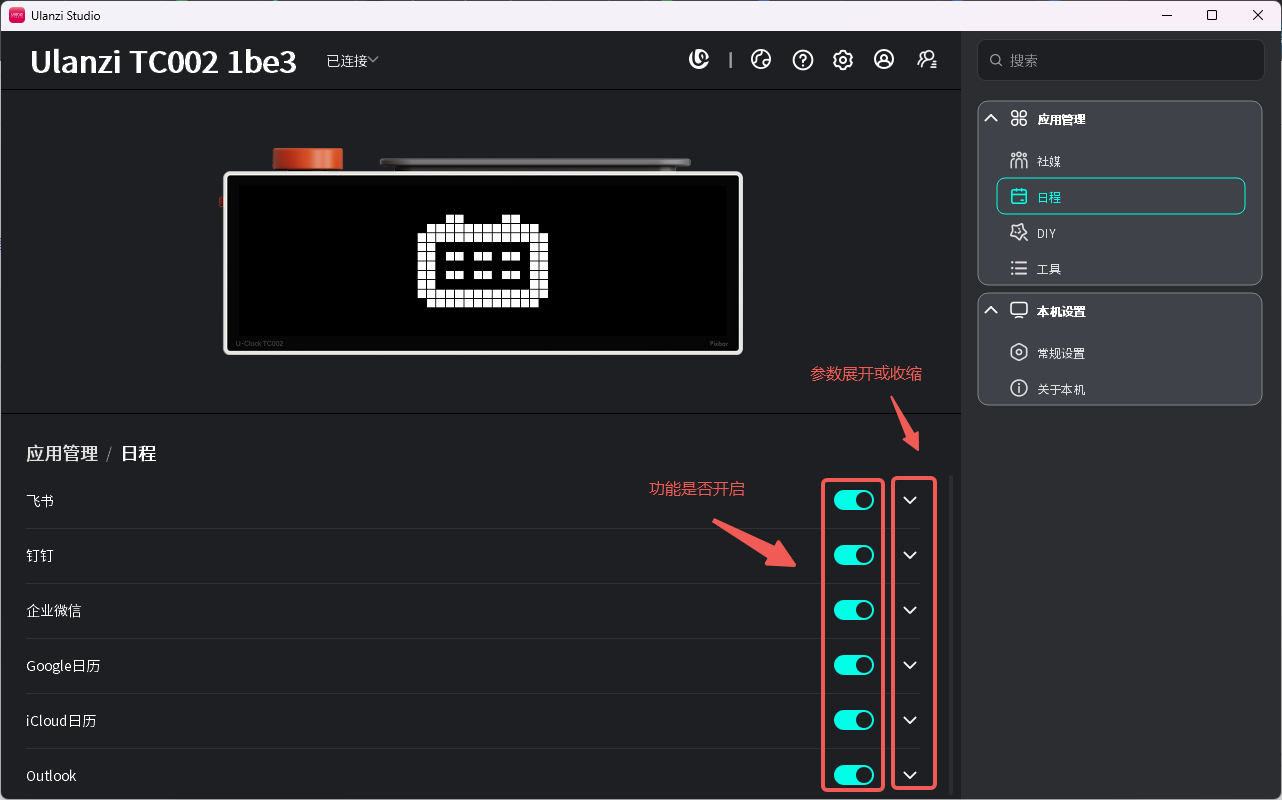Toggle the 飞书 switch off
This screenshot has height=800, width=1282.
[x=854, y=500]
